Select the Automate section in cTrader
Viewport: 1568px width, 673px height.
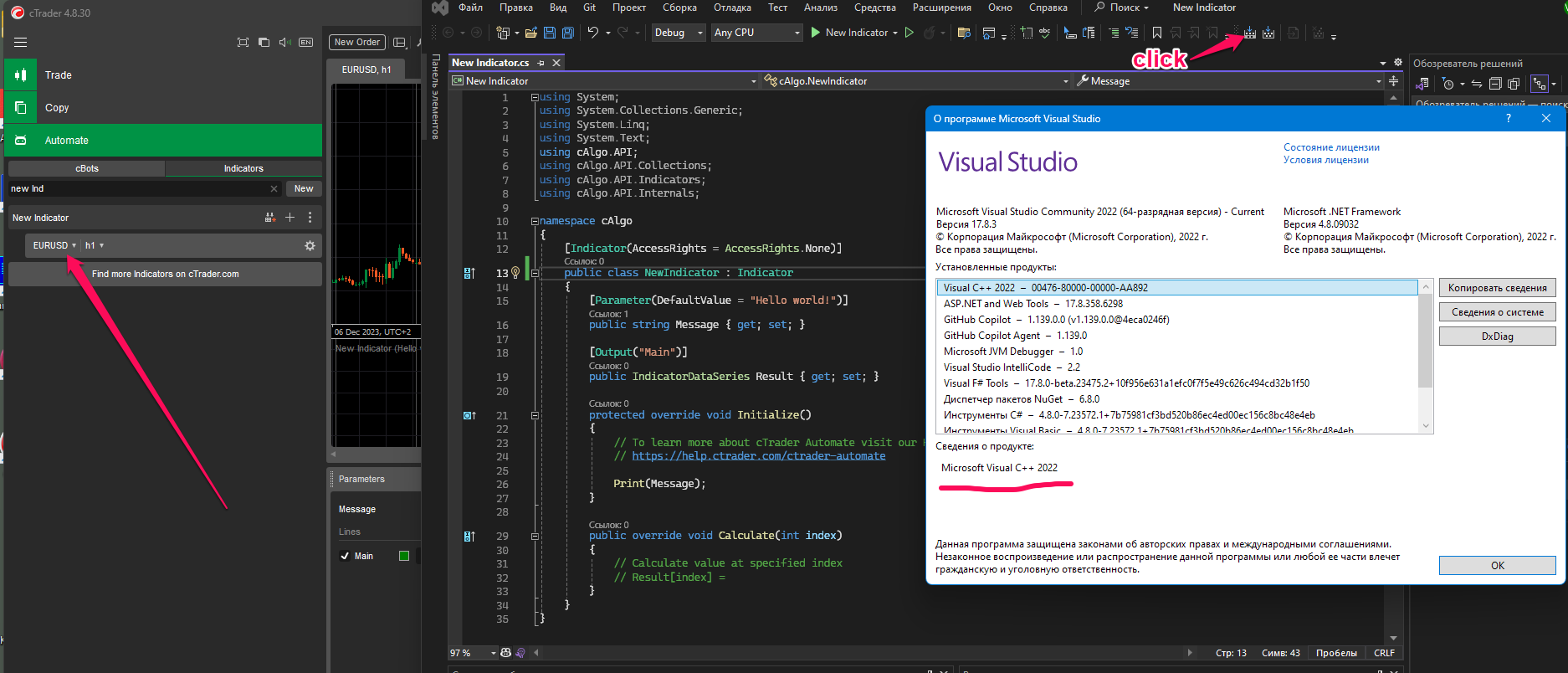[163, 140]
